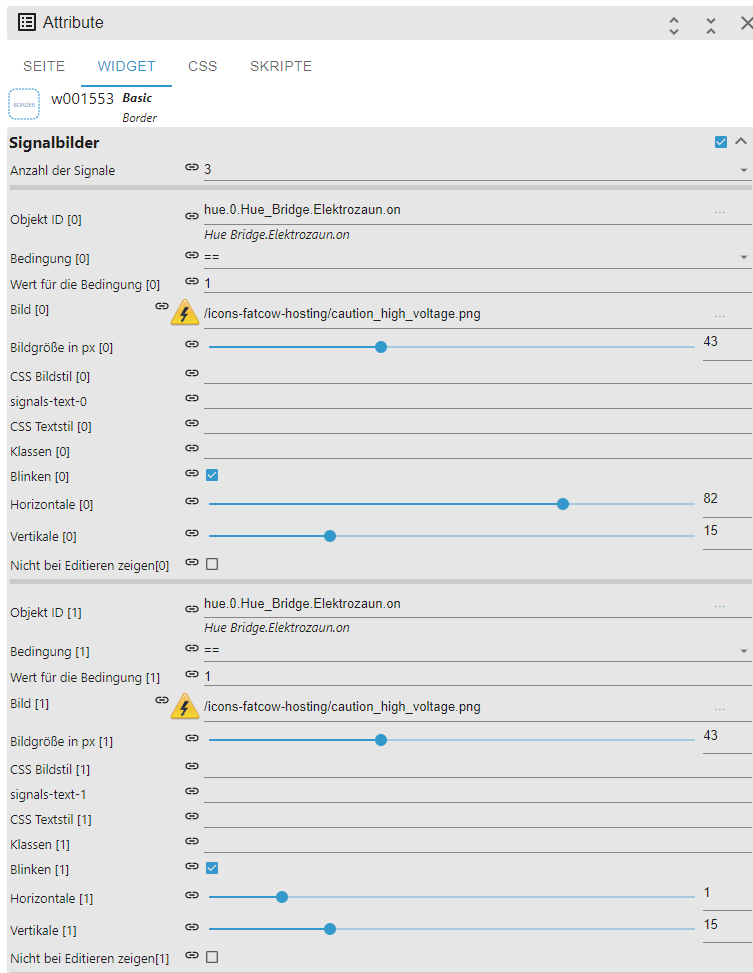Click the link icon next to Blinken [1]

pos(192,867)
